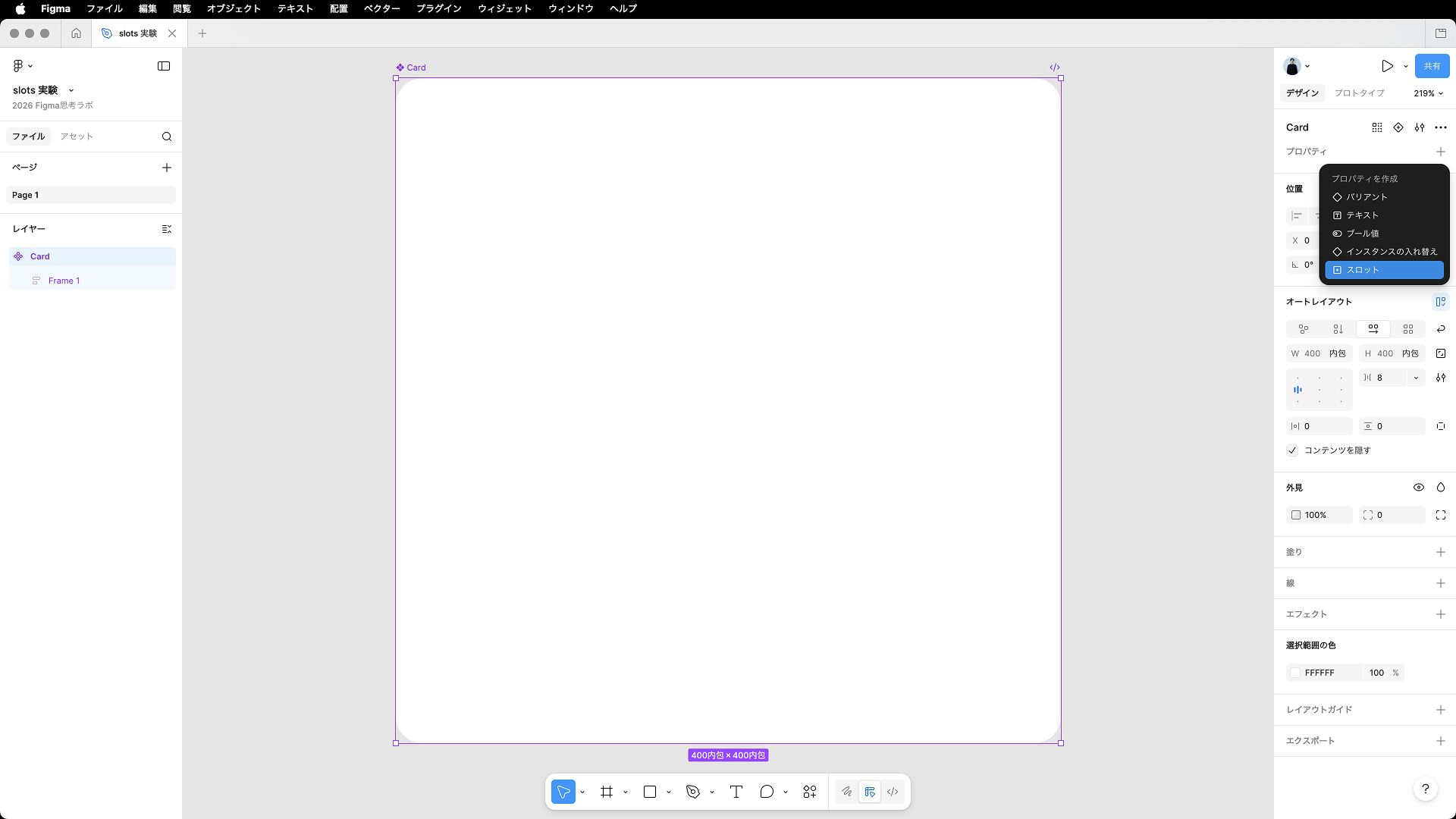Select the Text tool
1456x819 pixels.
(736, 792)
